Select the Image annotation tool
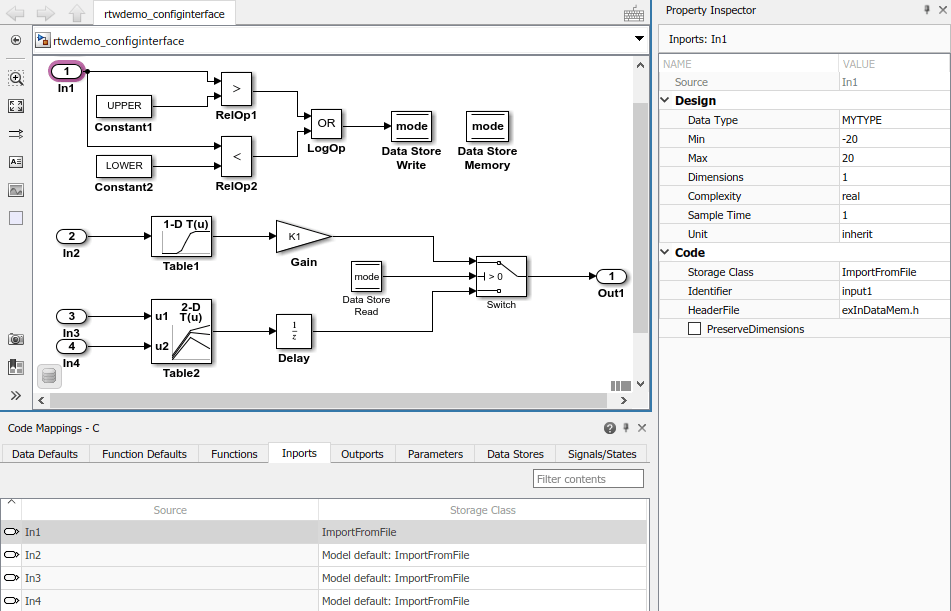This screenshot has width=951, height=611. (15, 190)
